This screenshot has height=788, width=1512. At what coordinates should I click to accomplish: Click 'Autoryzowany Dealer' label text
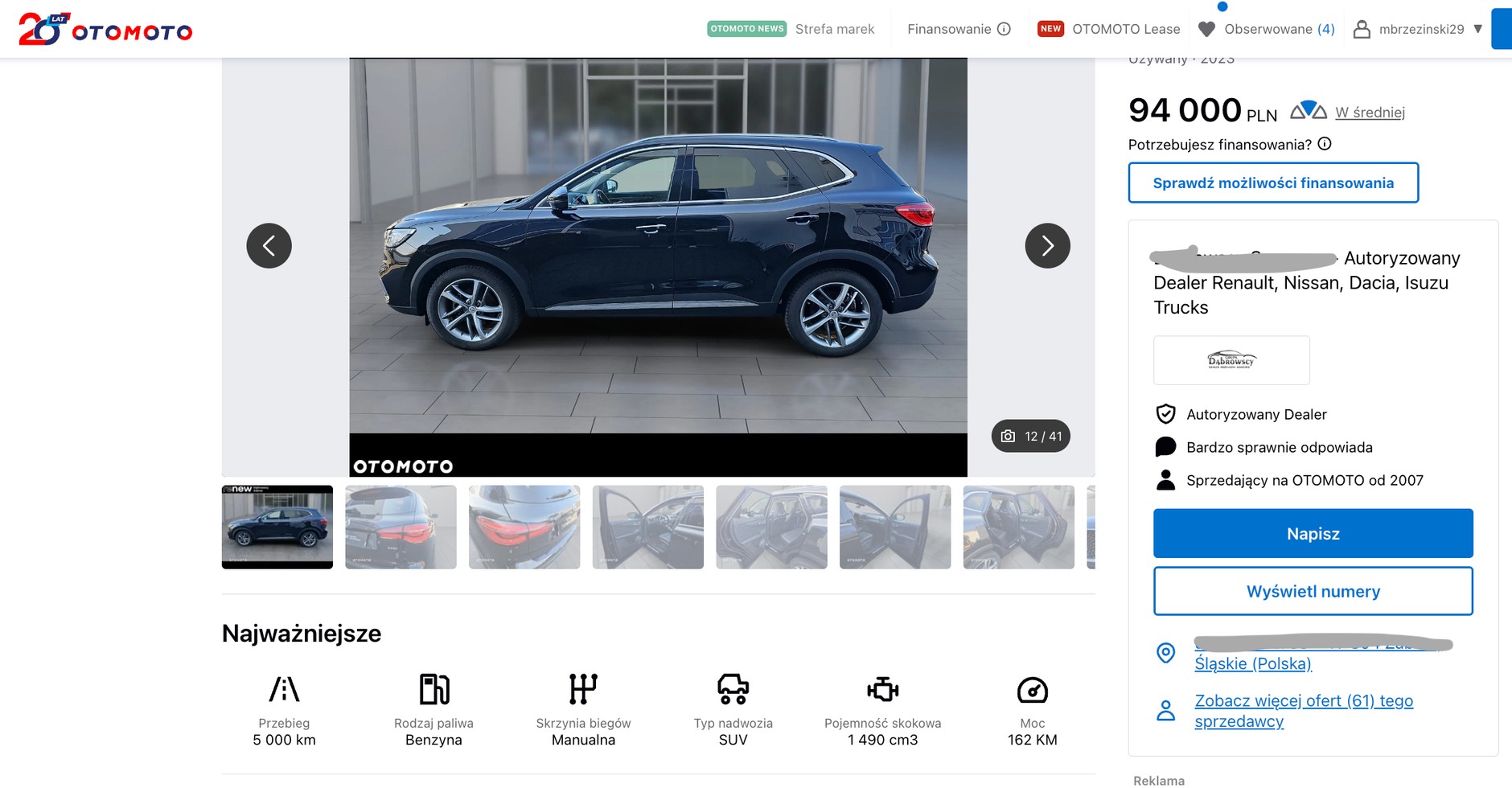pos(1256,414)
